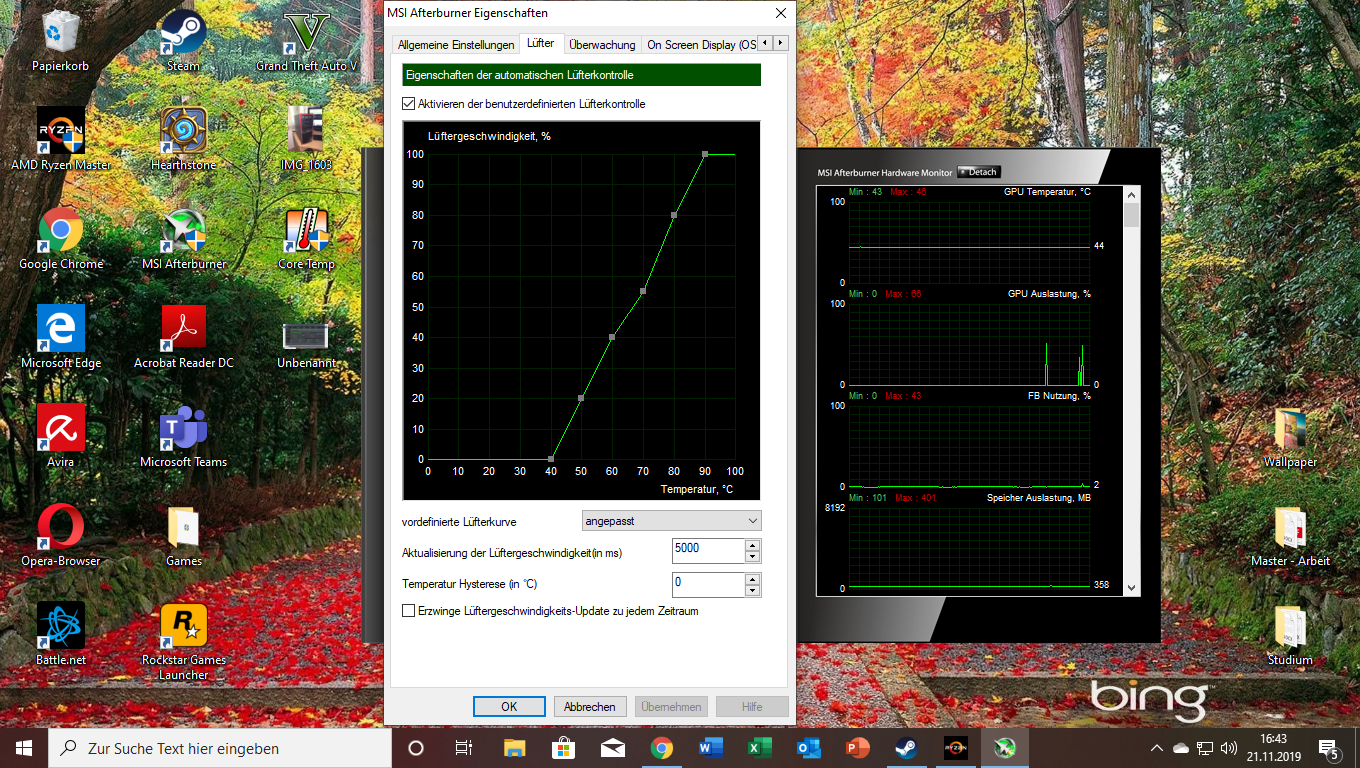Screen dimensions: 1360x768
Task: Click the Windows search box
Action: pyautogui.click(x=220, y=747)
